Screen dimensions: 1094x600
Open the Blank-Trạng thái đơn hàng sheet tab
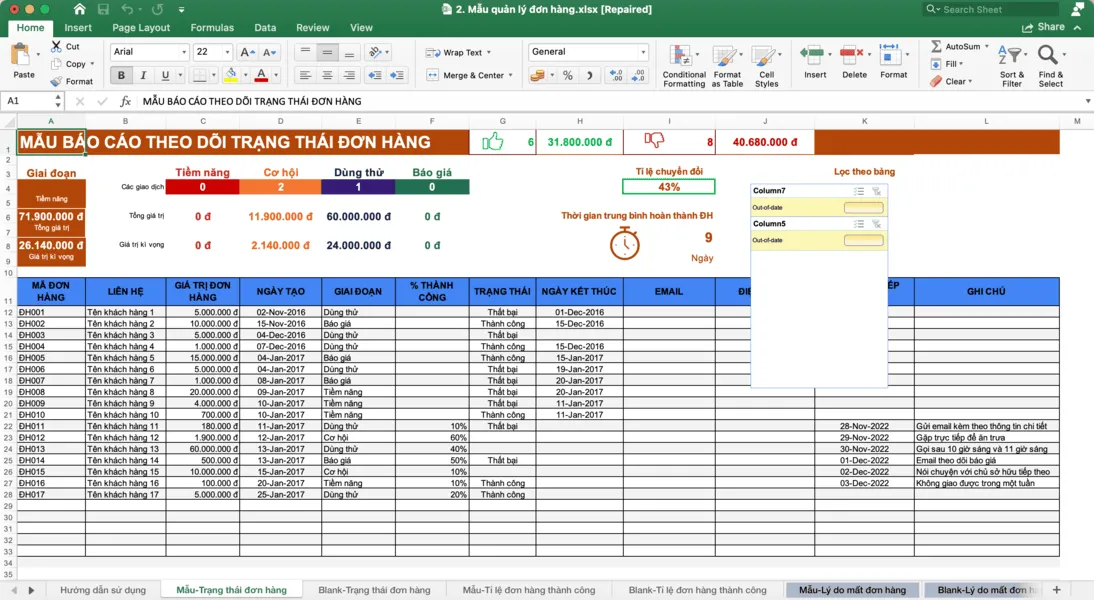pyautogui.click(x=373, y=590)
